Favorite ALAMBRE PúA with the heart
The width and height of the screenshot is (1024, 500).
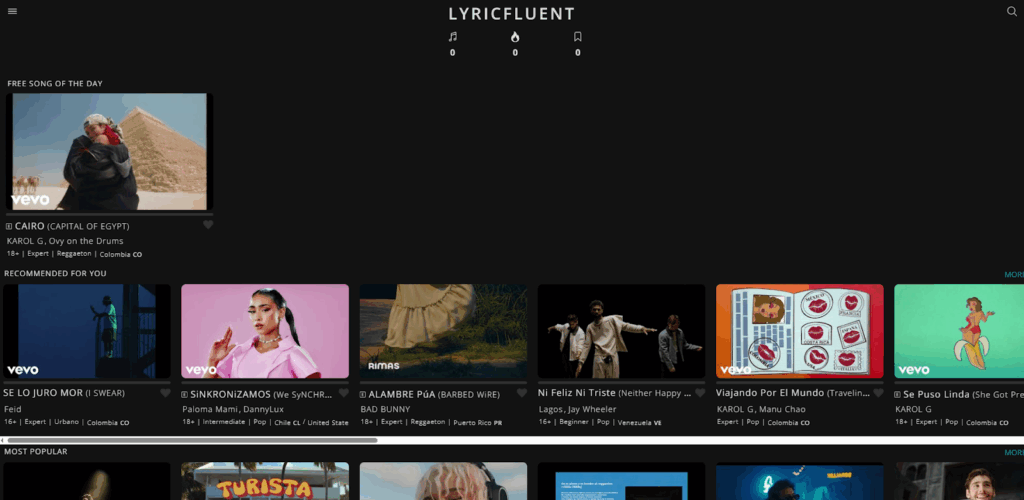coord(522,393)
